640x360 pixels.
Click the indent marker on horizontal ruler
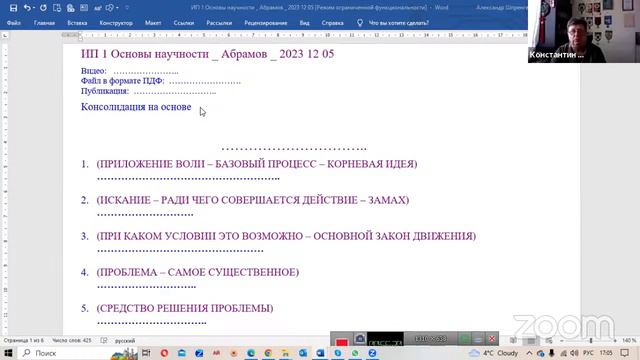click(80, 37)
